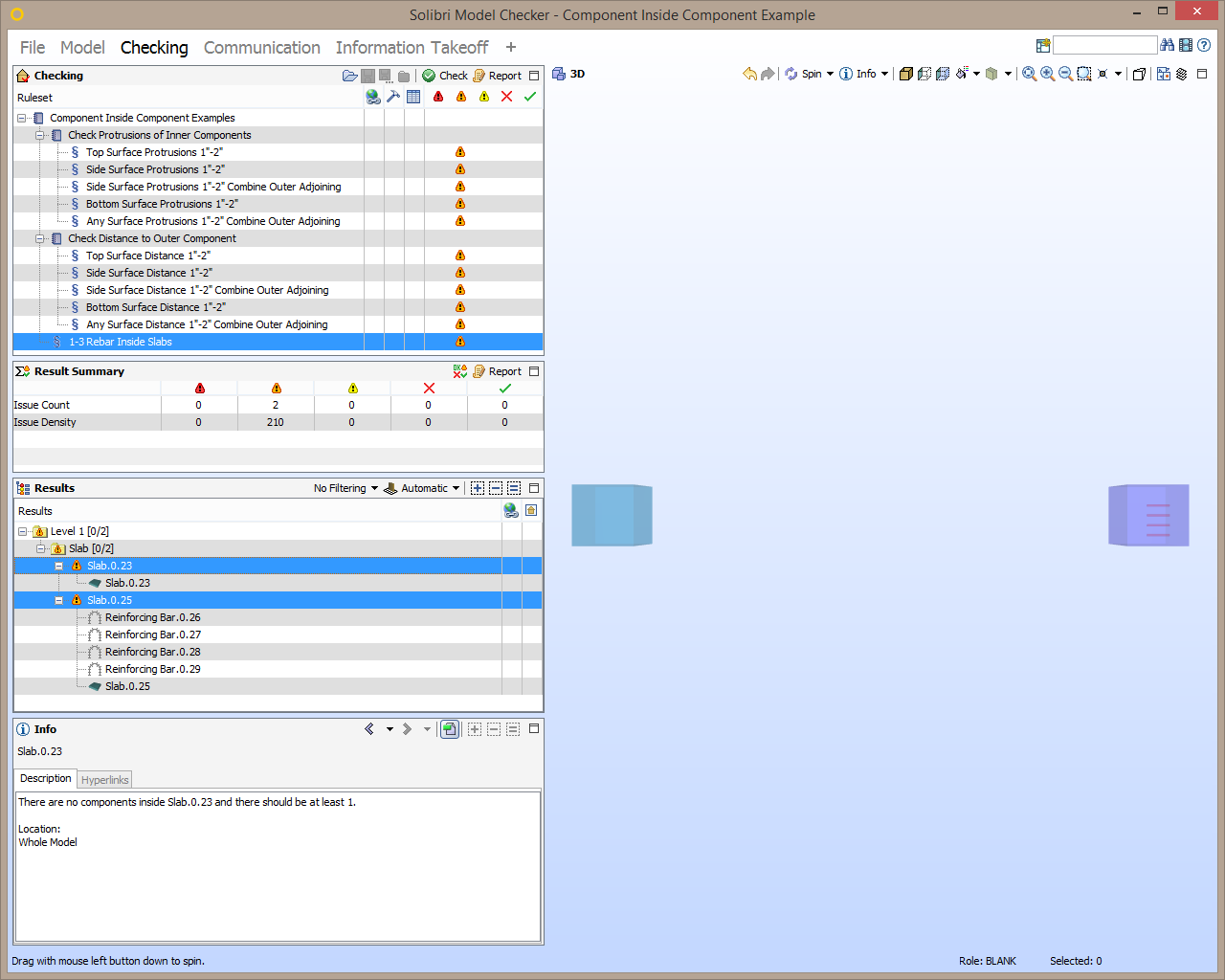Click the table view icon in Ruleset header

[x=413, y=97]
